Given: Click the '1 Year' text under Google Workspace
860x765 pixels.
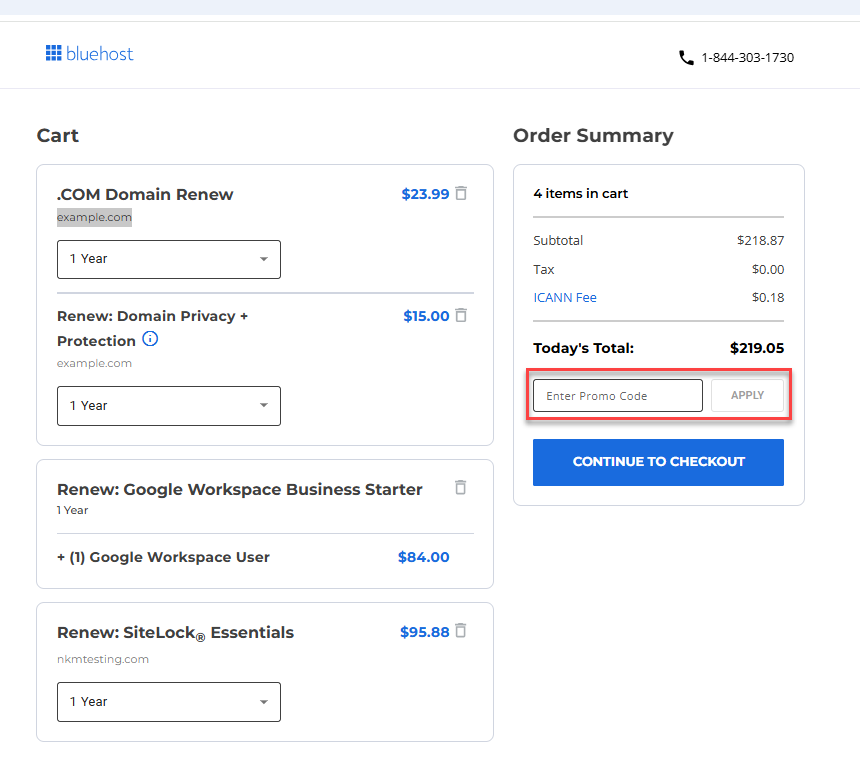Looking at the screenshot, I should pos(72,511).
